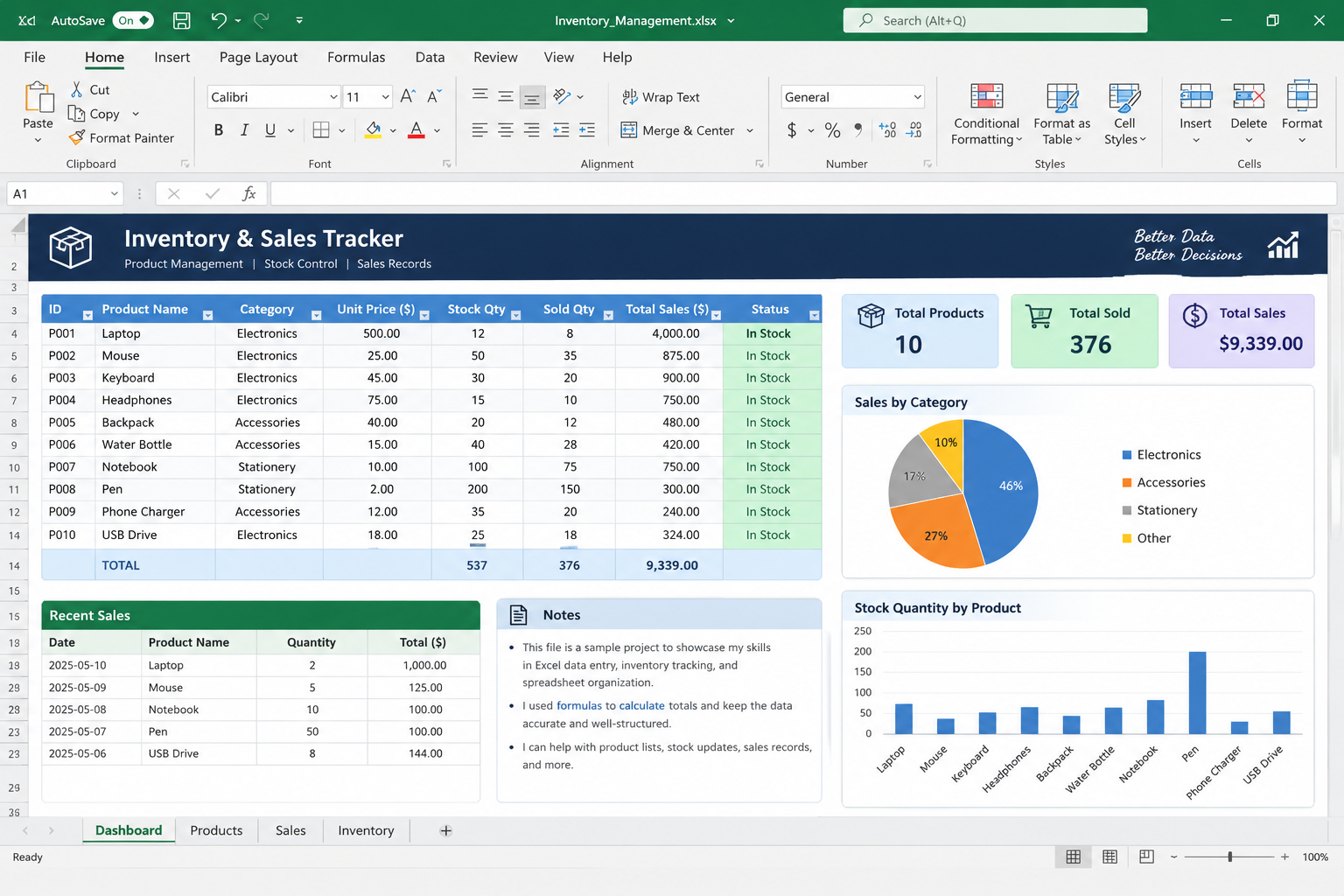1344x896 pixels.
Task: Increase font size with large A icon
Action: click(408, 96)
